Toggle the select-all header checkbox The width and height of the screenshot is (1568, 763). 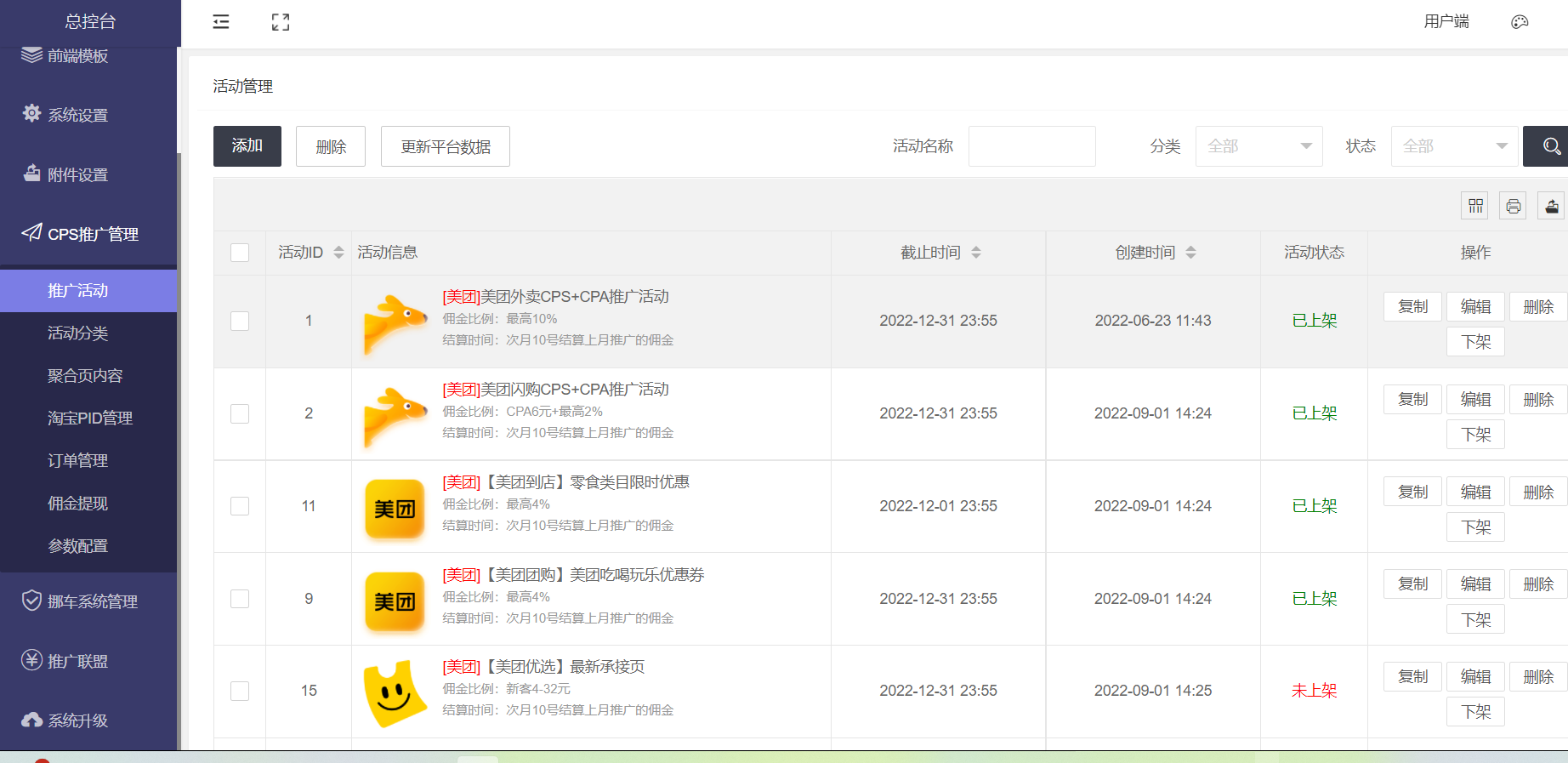click(x=240, y=253)
